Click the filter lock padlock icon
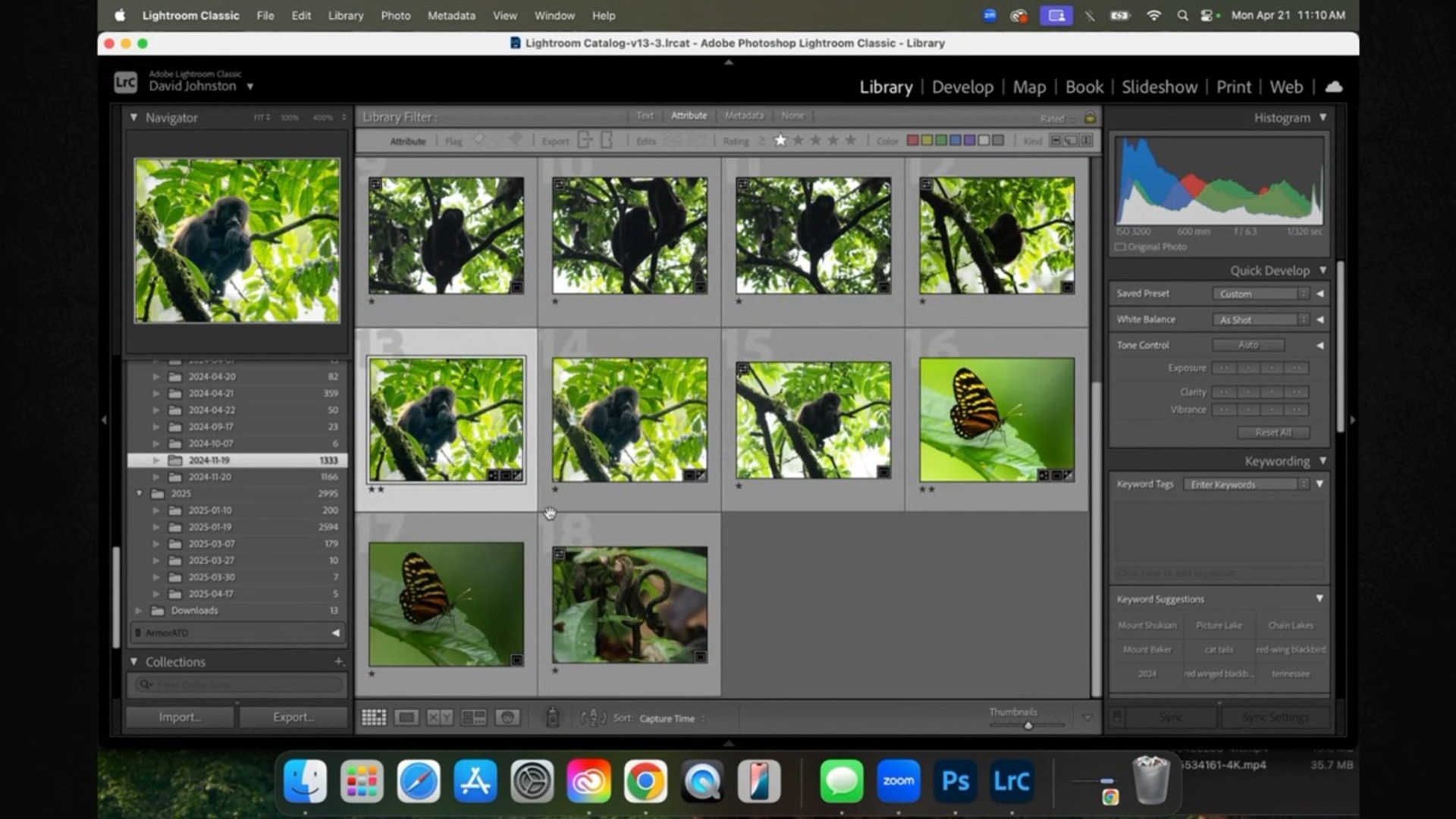The height and width of the screenshot is (819, 1456). tap(1090, 118)
